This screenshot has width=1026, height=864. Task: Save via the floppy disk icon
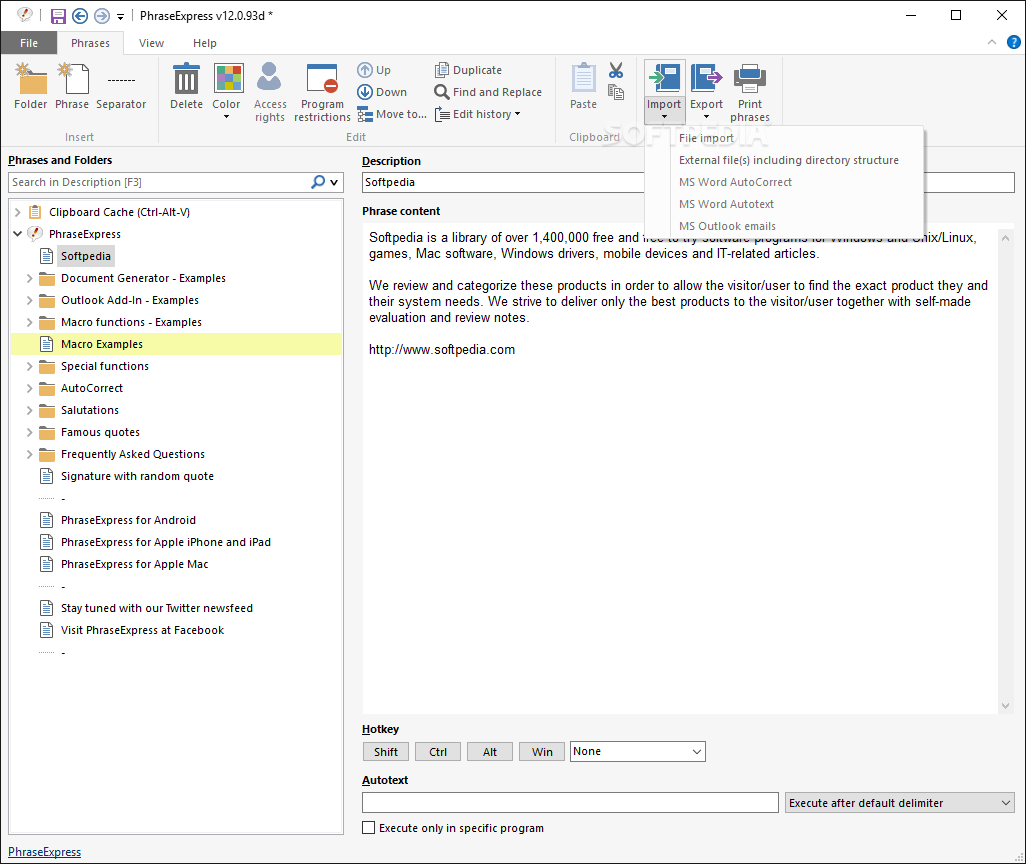(x=58, y=16)
